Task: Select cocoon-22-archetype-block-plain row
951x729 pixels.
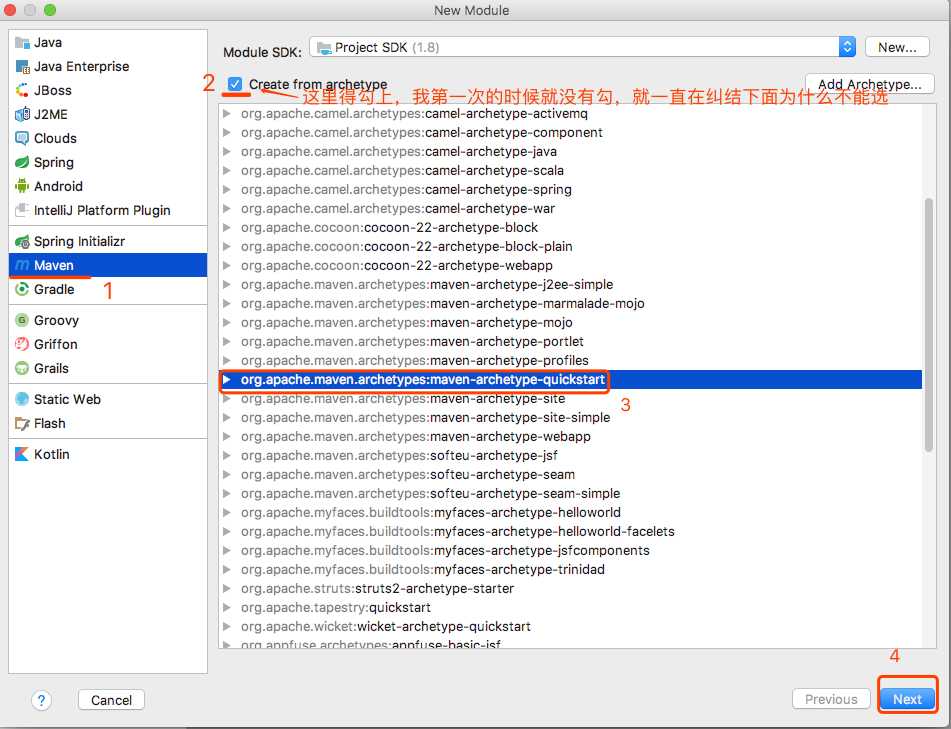Action: click(570, 246)
